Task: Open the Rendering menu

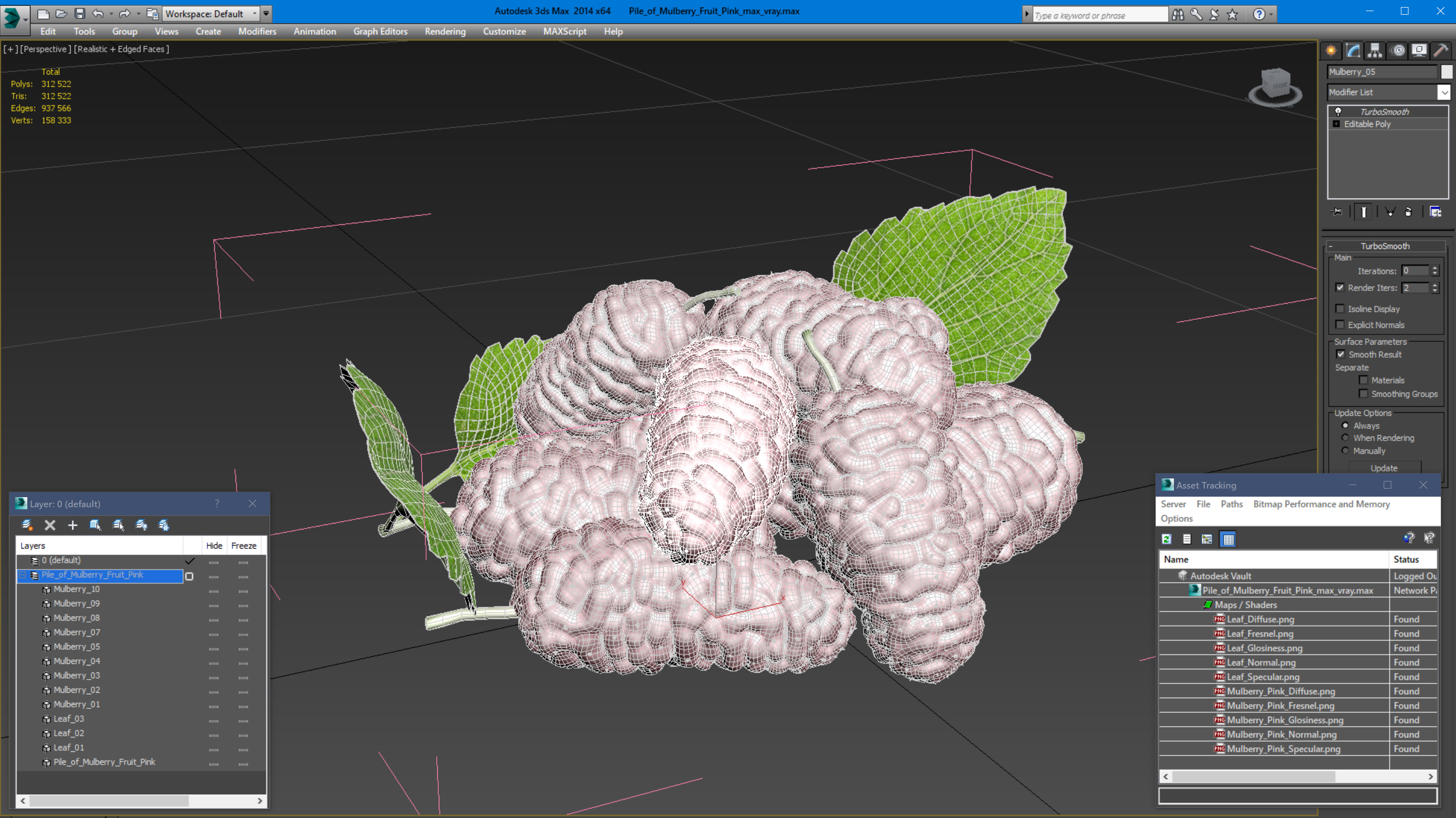Action: [x=445, y=32]
